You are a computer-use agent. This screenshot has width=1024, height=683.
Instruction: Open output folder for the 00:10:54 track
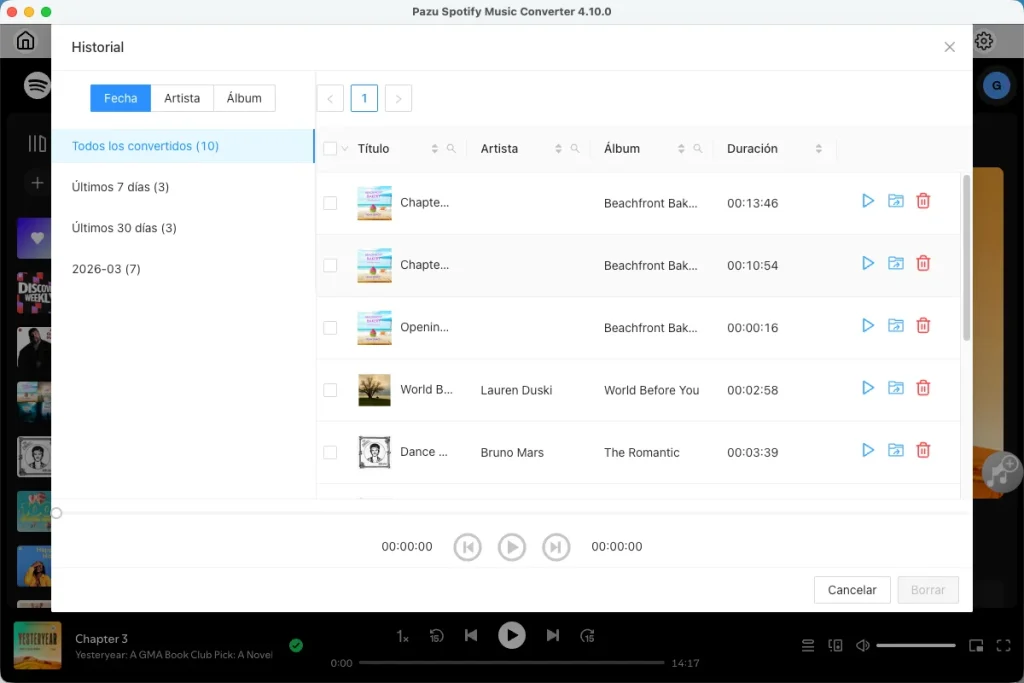tap(895, 263)
